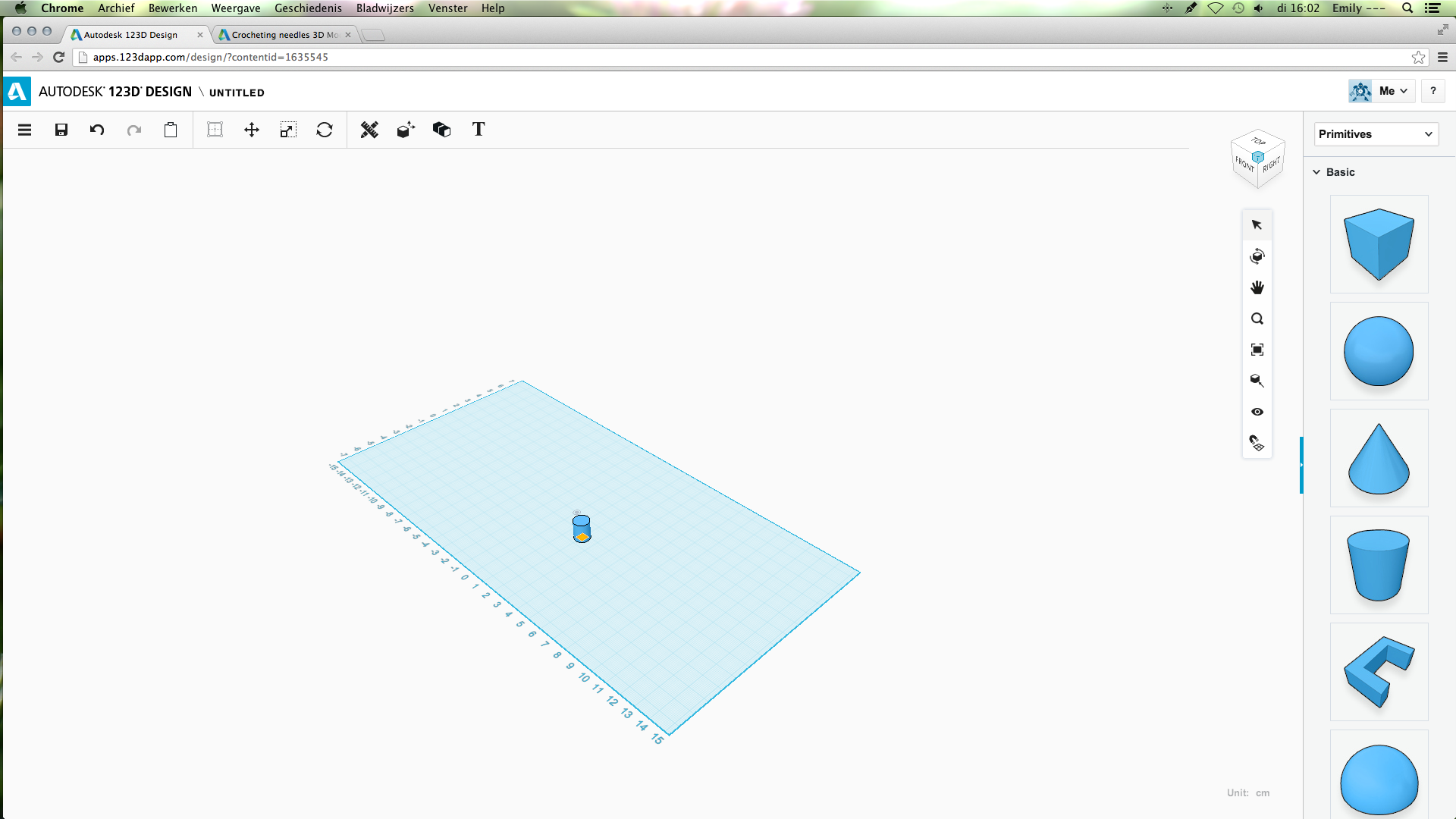Open the hamburger menu
The height and width of the screenshot is (819, 1456).
(x=24, y=130)
